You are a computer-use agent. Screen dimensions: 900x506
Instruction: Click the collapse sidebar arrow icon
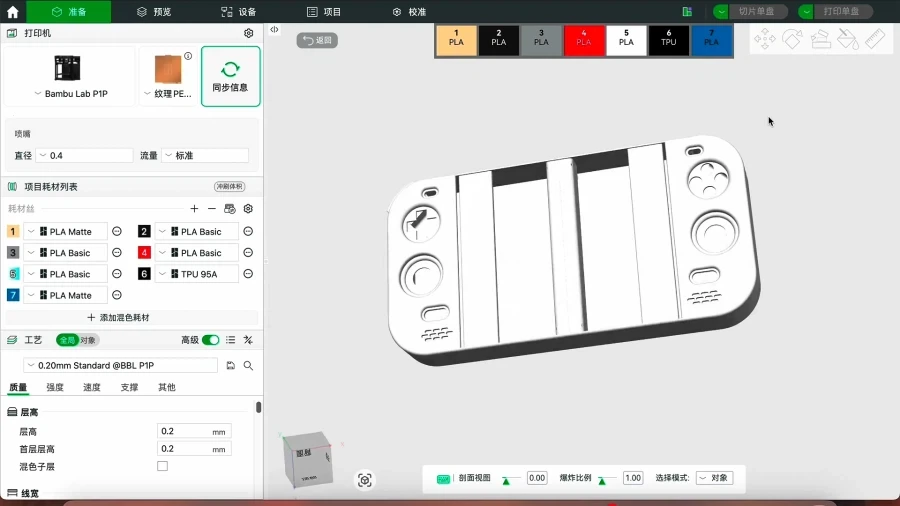274,29
